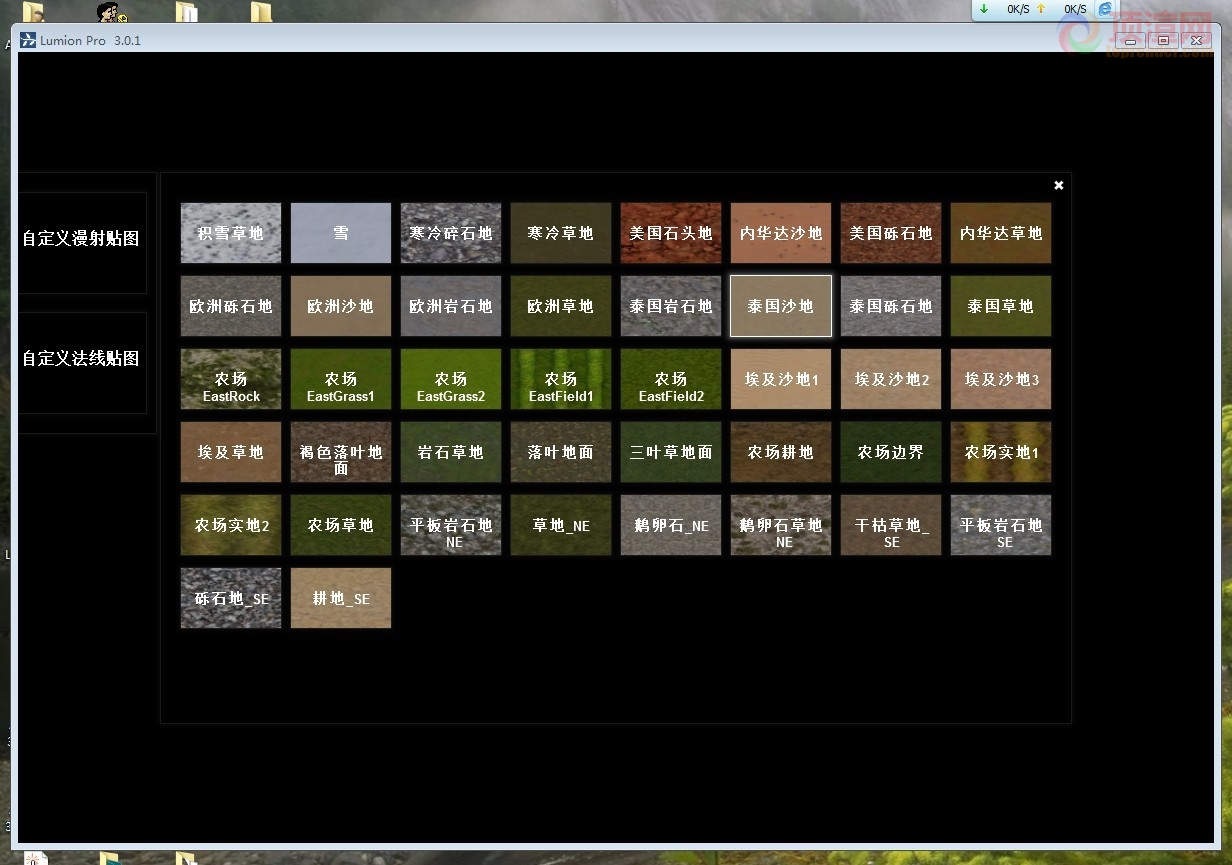1232x865 pixels.
Task: Pick the 内华达沙地 texture
Action: point(781,233)
